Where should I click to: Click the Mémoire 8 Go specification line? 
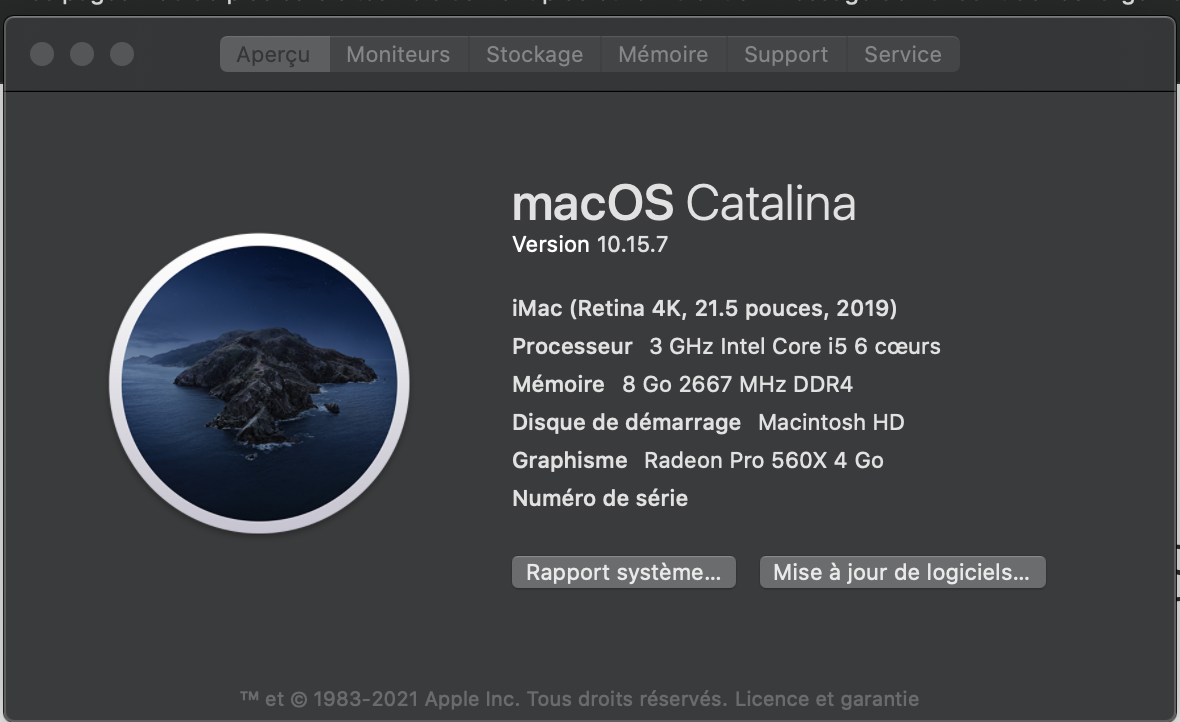coord(682,384)
